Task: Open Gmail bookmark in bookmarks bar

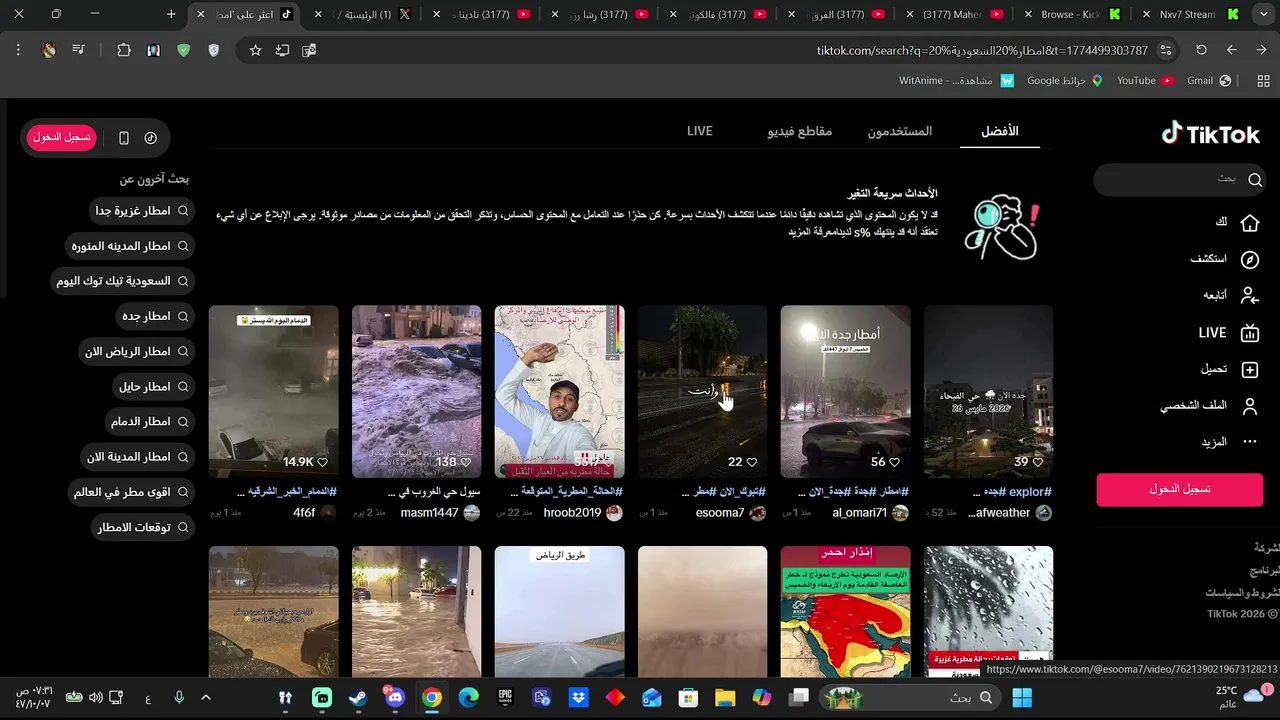Action: pos(1209,80)
